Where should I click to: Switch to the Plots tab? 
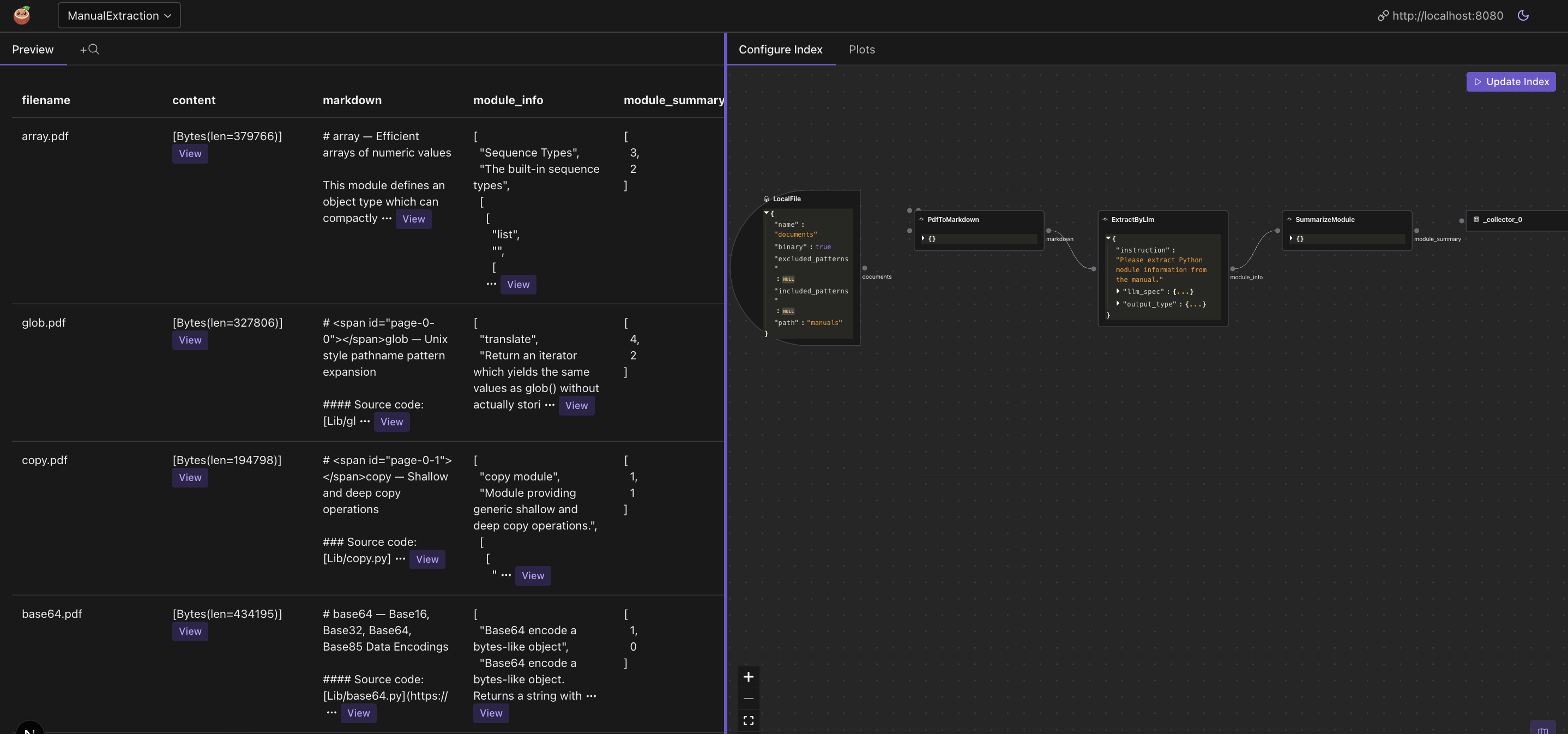(x=861, y=49)
